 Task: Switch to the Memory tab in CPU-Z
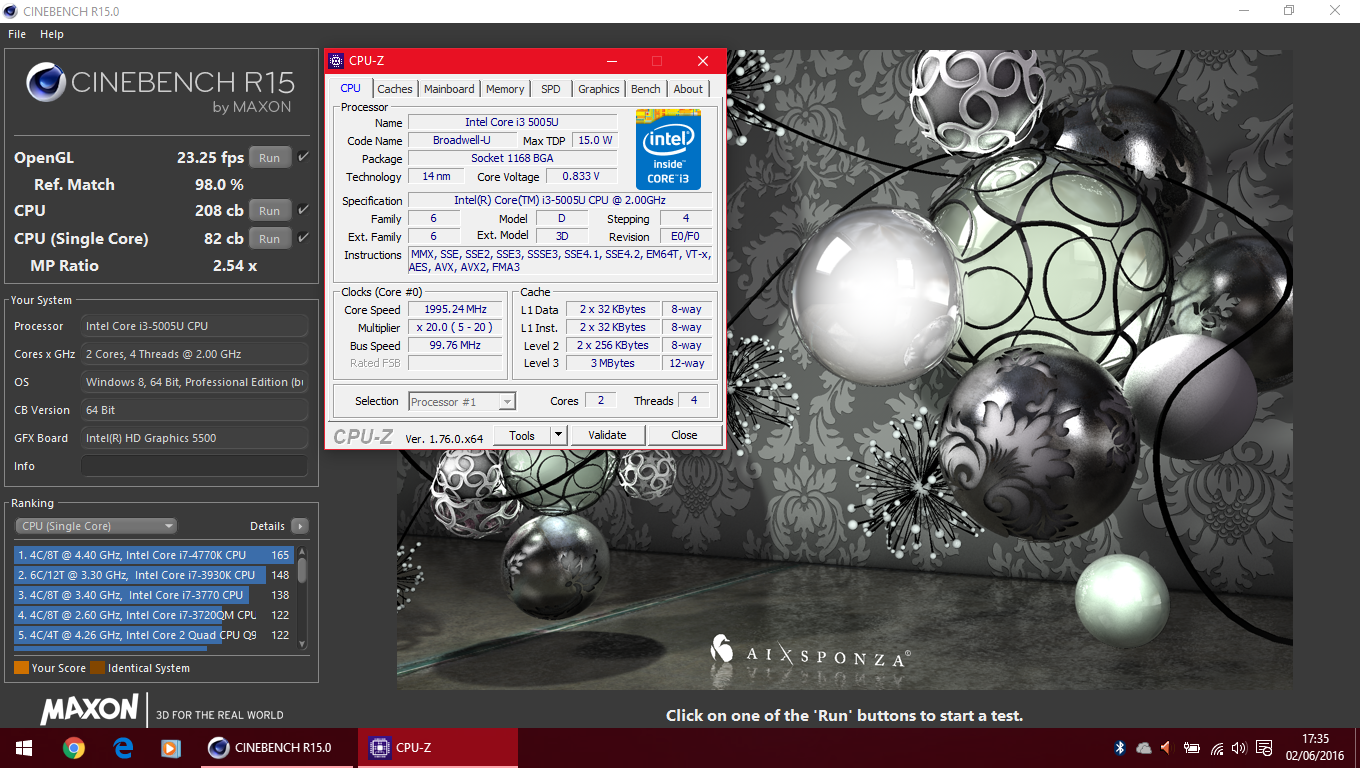(505, 89)
